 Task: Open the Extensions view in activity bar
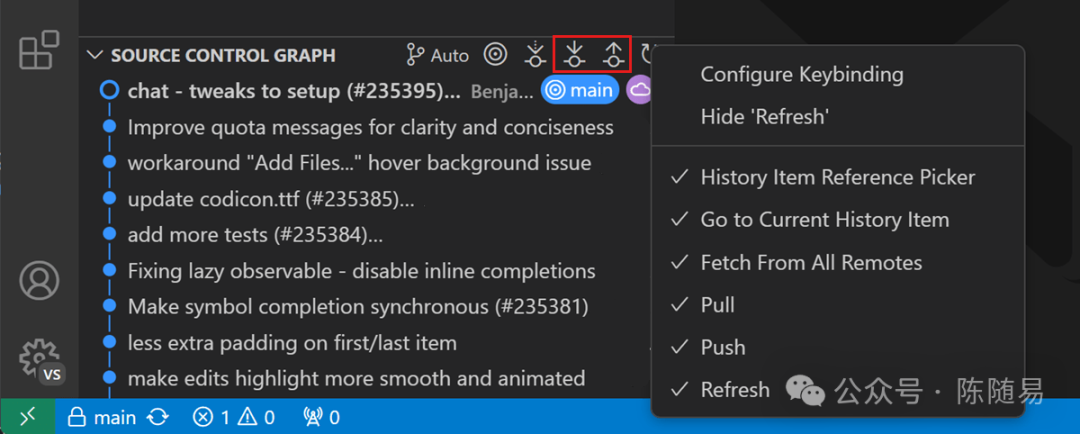[x=39, y=50]
